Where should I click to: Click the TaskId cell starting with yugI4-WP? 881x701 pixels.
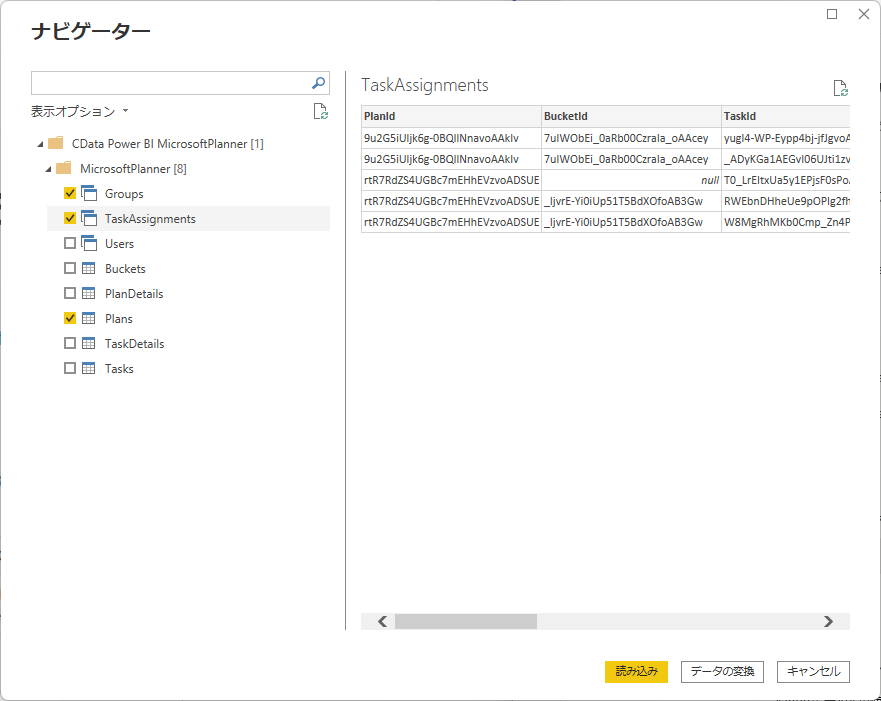(785, 138)
